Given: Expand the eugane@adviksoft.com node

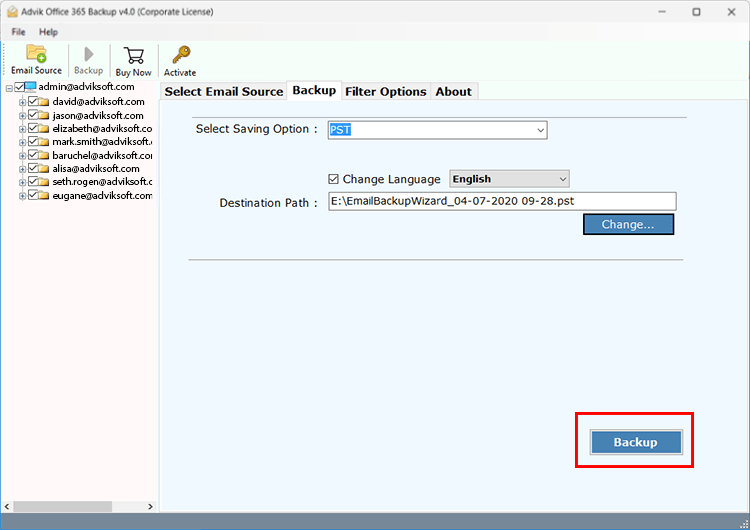Looking at the screenshot, I should click(22, 196).
